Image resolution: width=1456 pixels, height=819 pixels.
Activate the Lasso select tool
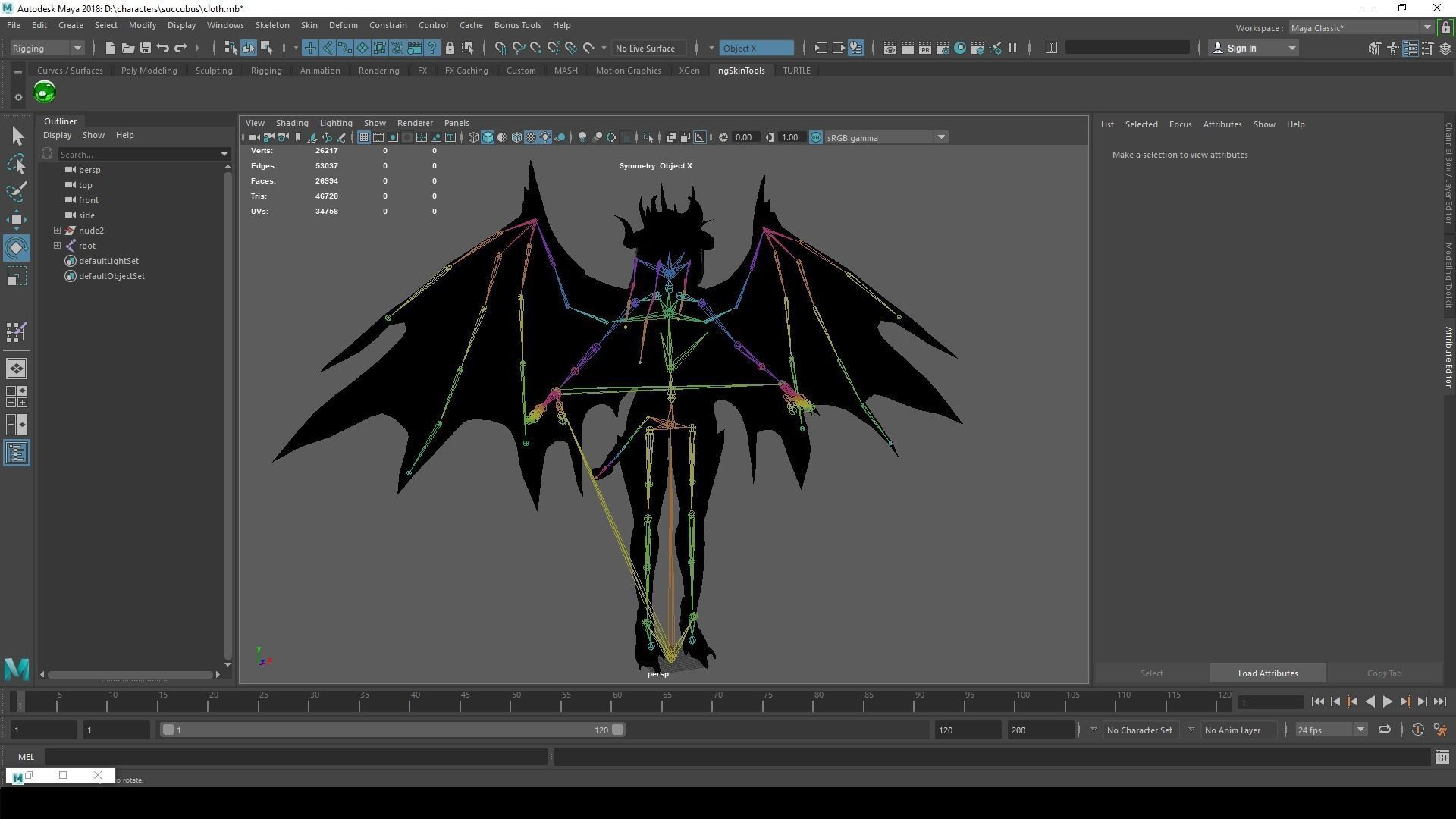17,164
